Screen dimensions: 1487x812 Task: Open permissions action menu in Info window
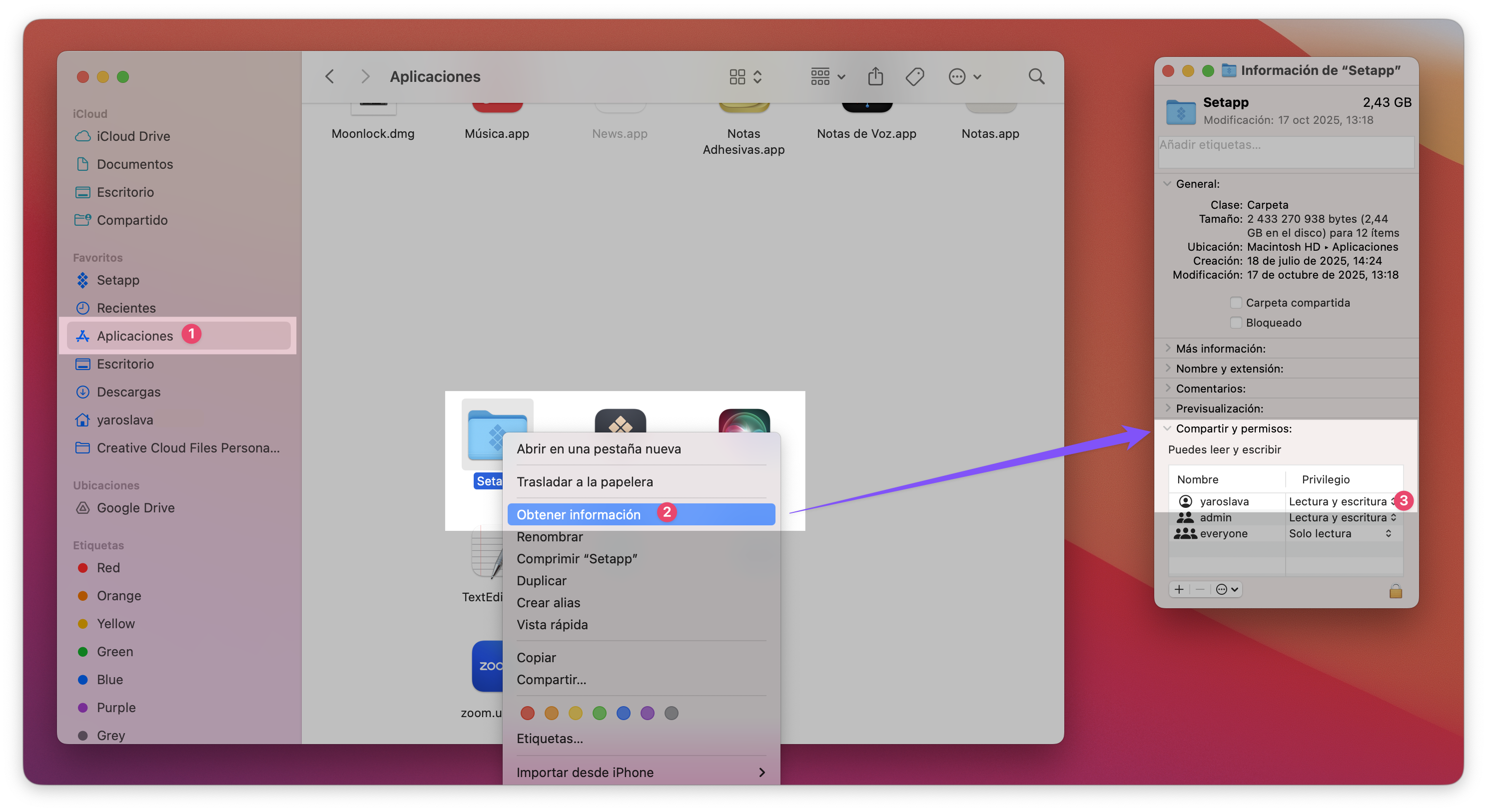tap(1227, 590)
